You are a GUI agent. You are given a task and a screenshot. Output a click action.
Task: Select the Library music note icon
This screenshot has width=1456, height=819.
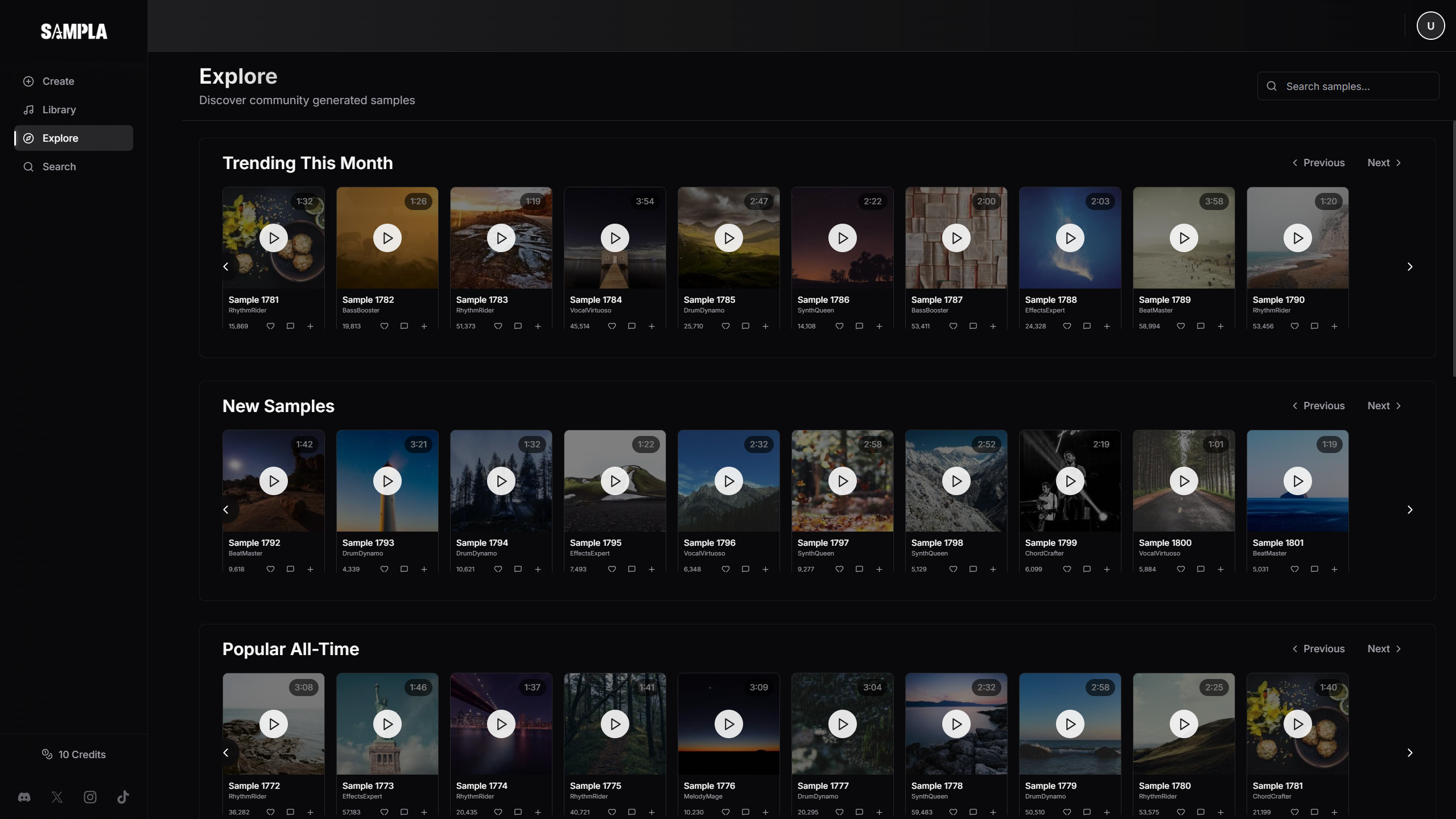tap(28, 109)
